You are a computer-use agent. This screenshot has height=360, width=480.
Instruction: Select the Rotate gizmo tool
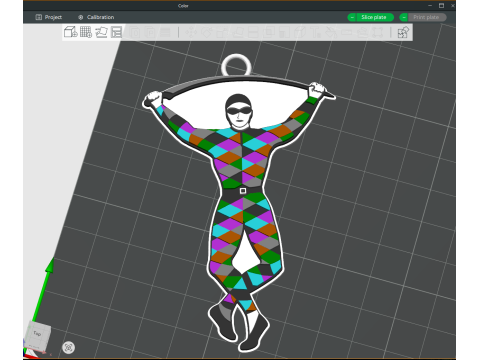207,32
